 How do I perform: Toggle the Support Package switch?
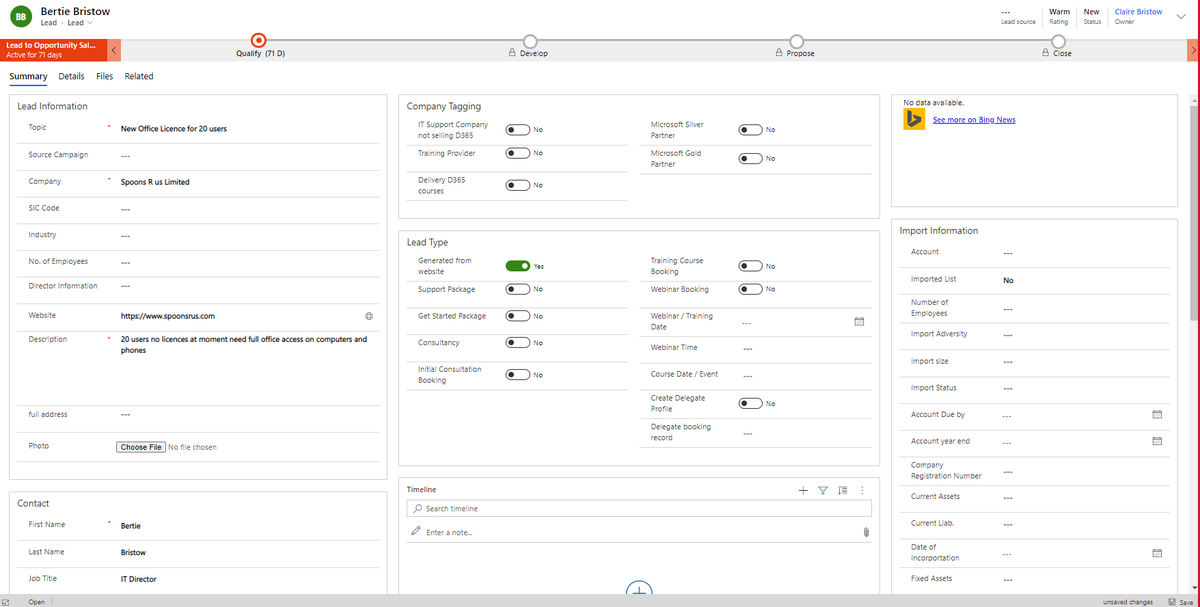tap(517, 289)
